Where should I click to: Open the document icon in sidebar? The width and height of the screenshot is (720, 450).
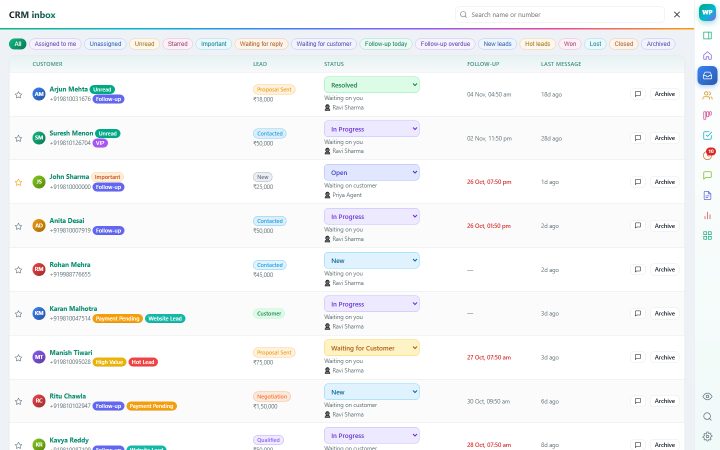707,195
